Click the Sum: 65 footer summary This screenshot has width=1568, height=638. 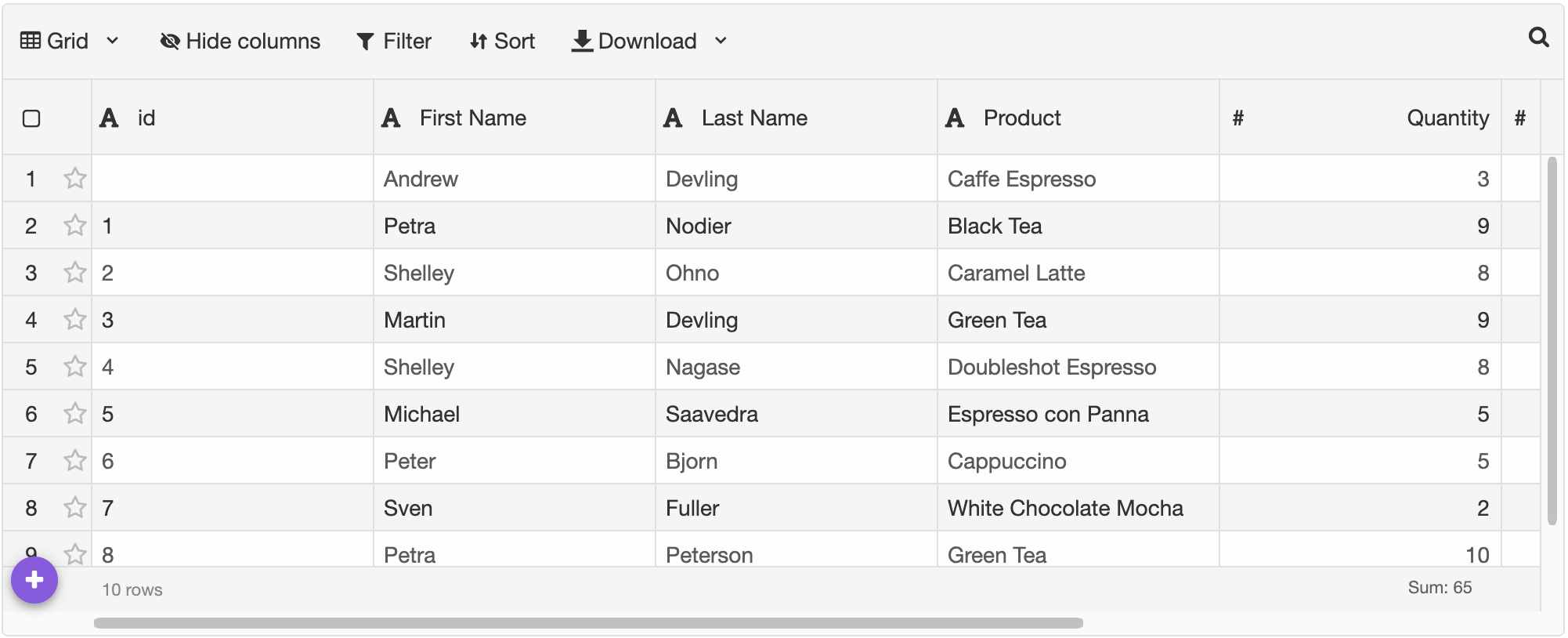pos(1440,587)
